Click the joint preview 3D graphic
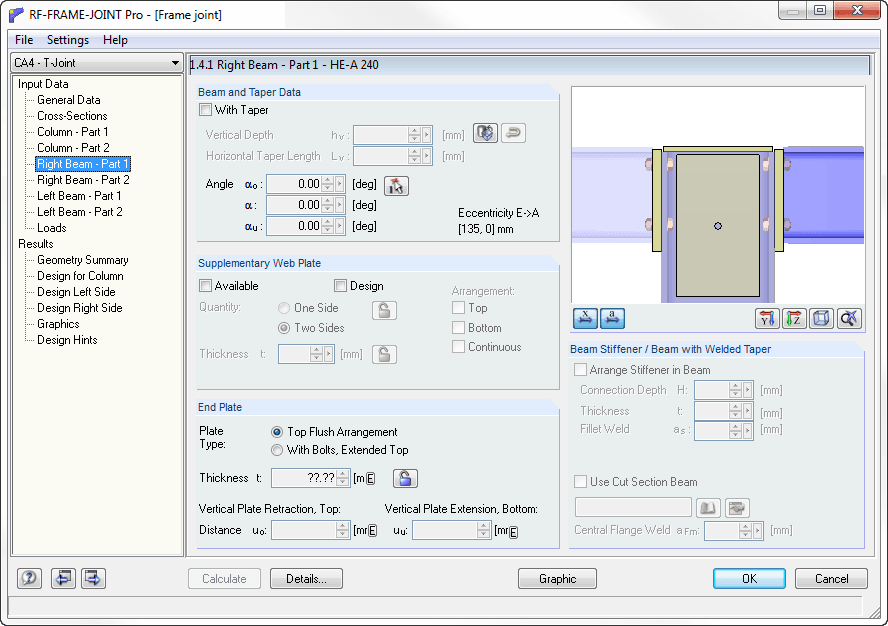The width and height of the screenshot is (888, 626). pos(718,194)
